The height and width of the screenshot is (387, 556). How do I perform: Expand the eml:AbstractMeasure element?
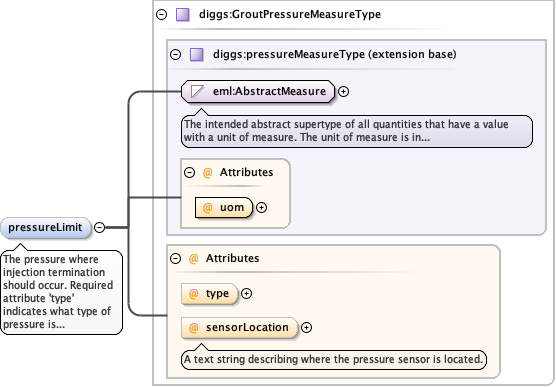coord(343,92)
